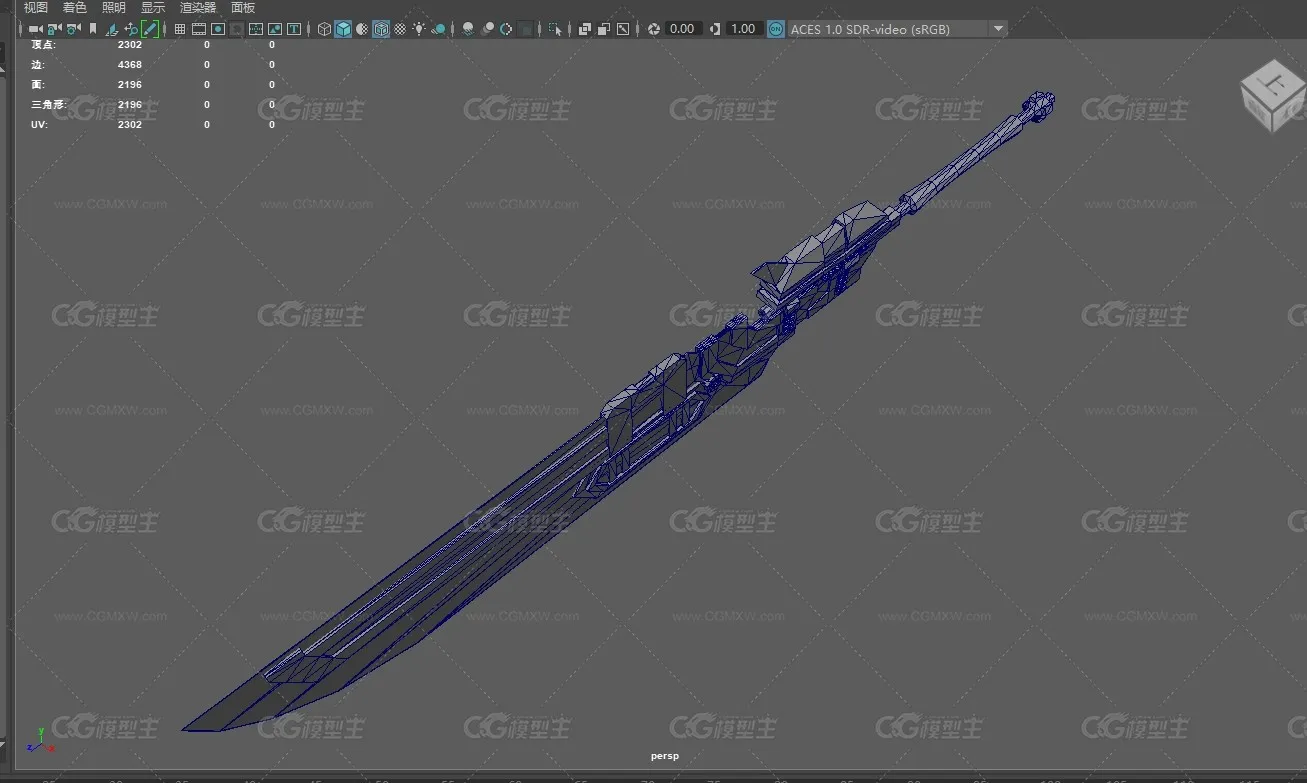Click the X-Ray Joints icon

[623, 29]
